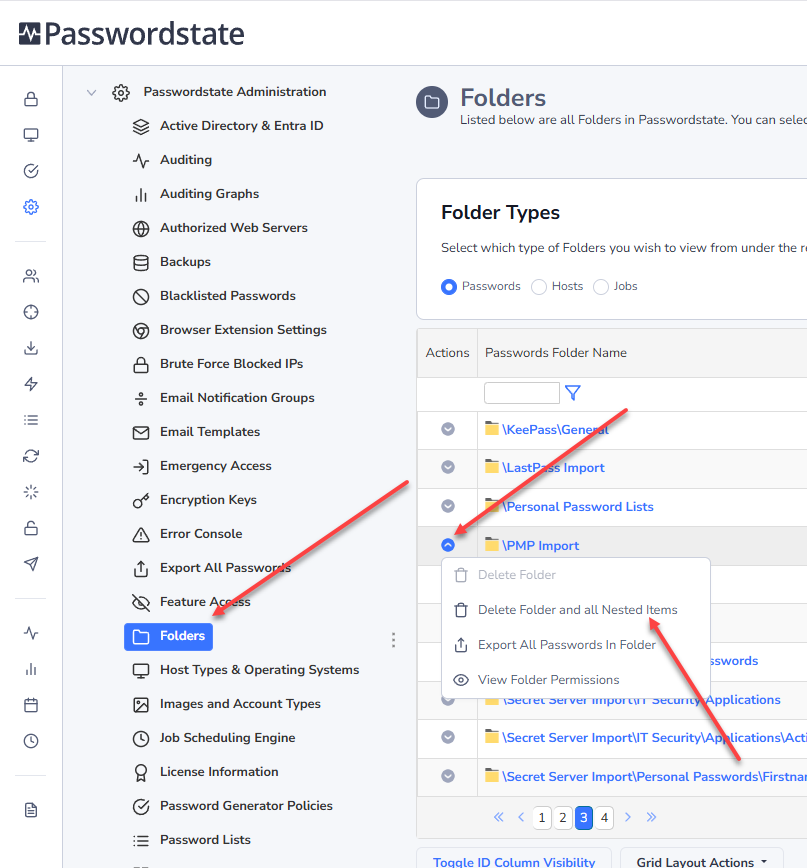
Task: Open License Information
Action: point(219,772)
